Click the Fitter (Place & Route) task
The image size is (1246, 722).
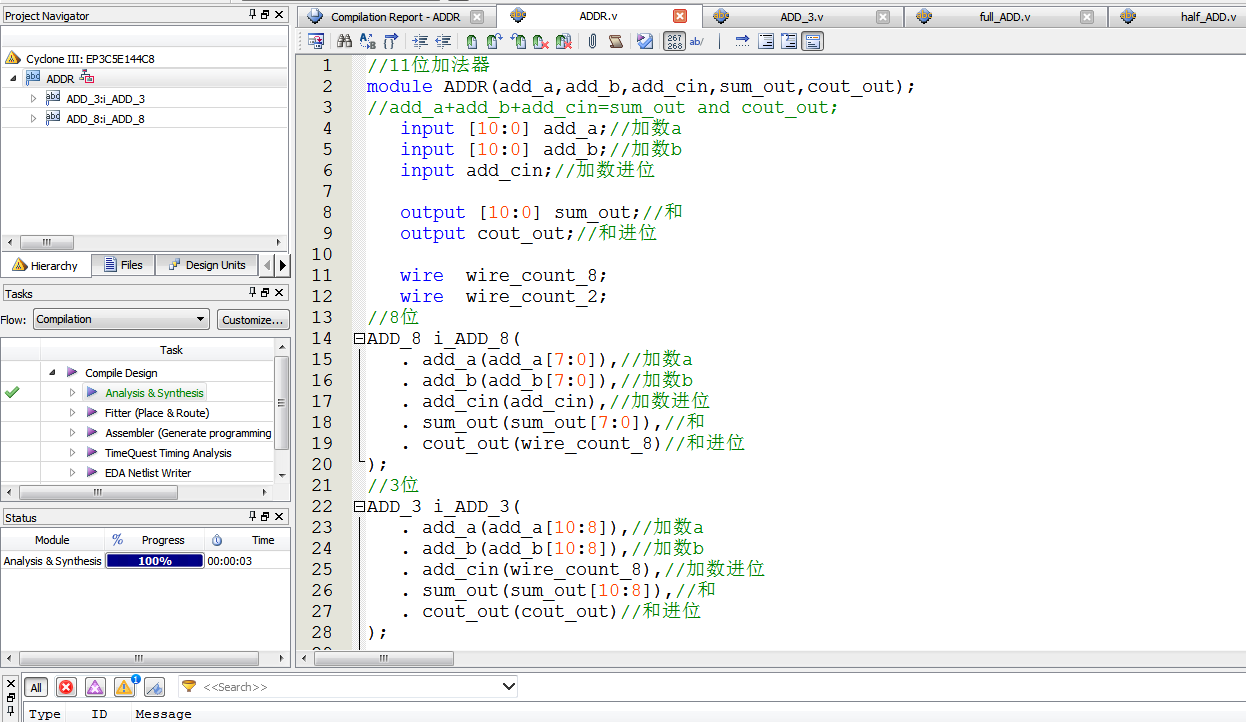[x=157, y=413]
